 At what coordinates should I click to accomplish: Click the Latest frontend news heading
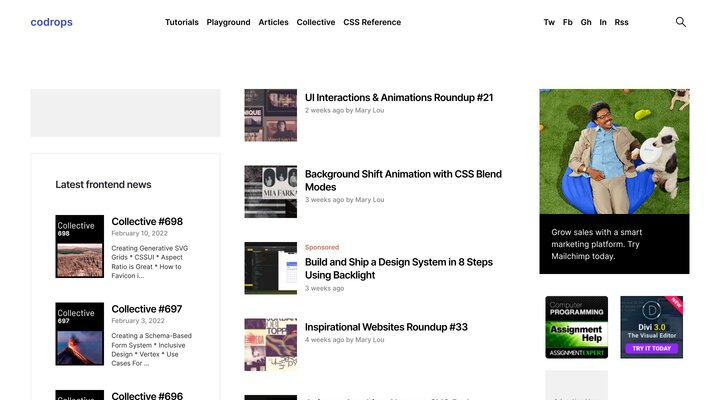tap(103, 185)
